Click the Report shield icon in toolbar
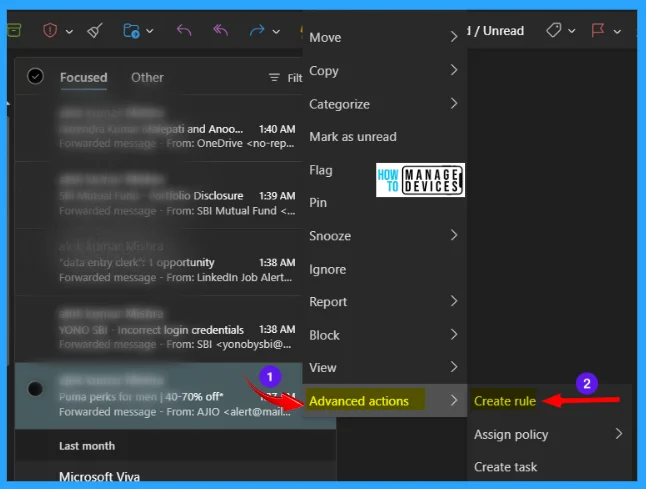Image resolution: width=646 pixels, height=489 pixels. pyautogui.click(x=50, y=30)
